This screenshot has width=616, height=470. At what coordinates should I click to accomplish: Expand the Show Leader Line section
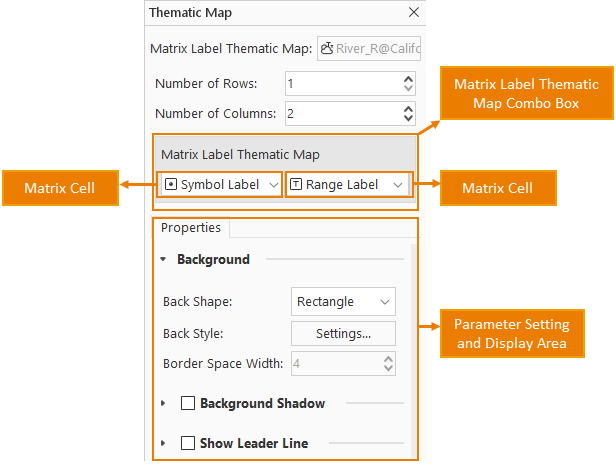pyautogui.click(x=164, y=443)
